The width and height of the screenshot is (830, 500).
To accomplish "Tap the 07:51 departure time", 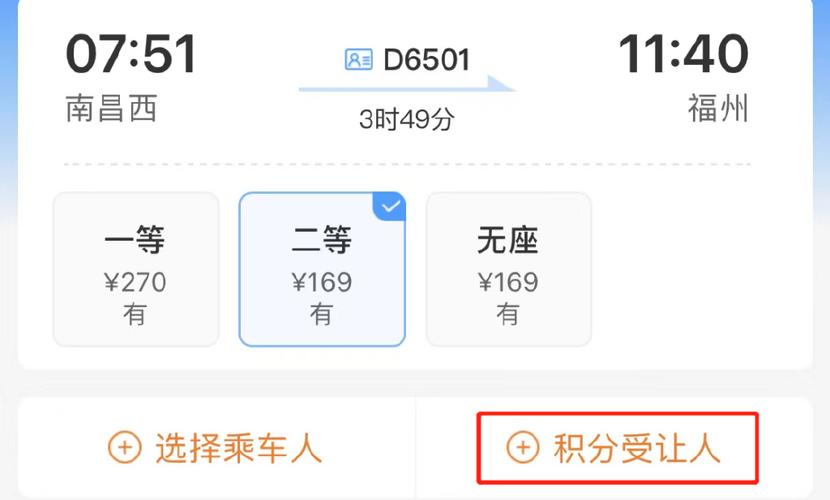I will pos(131,53).
